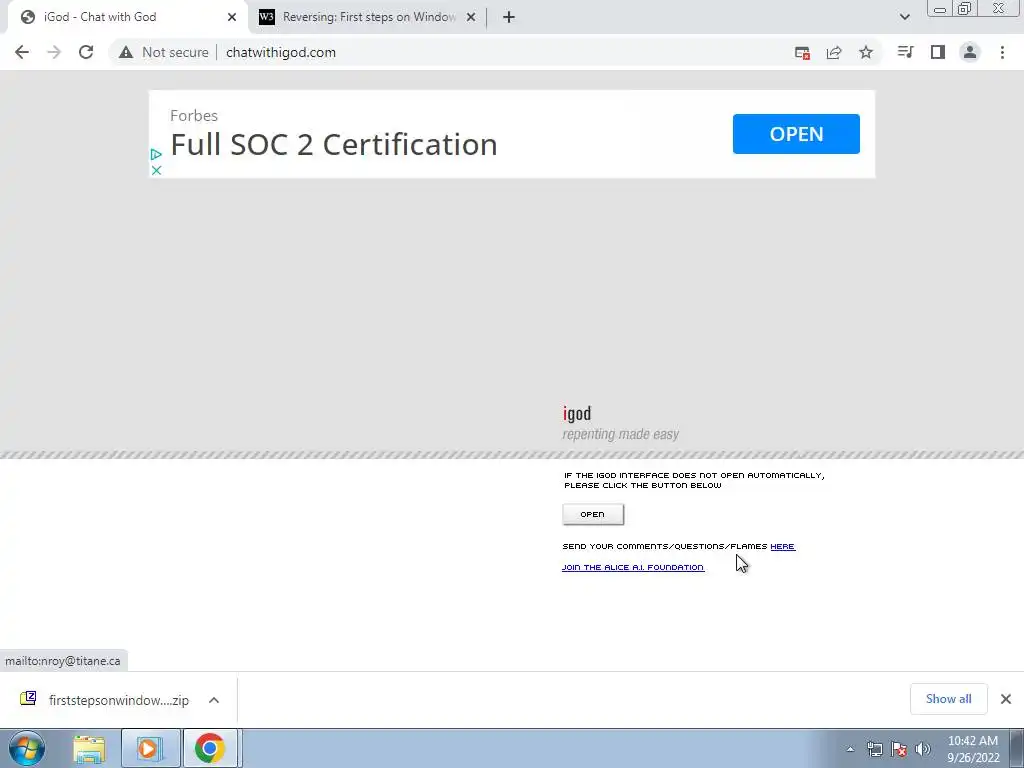Image resolution: width=1024 pixels, height=768 pixels.
Task: Click the Full SOC 2 Certification ad headline
Action: (x=334, y=144)
